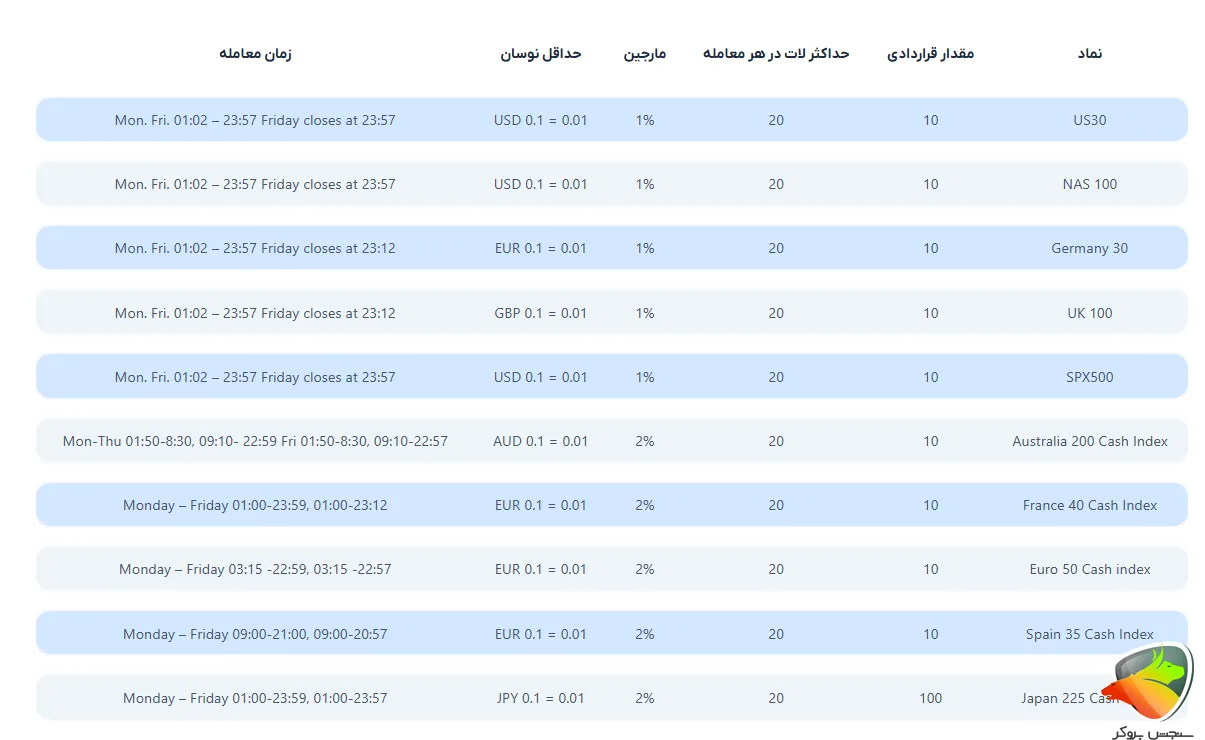This screenshot has height=740, width=1205.
Task: Click the France 40 Cash Index entry
Action: pyautogui.click(x=1089, y=505)
